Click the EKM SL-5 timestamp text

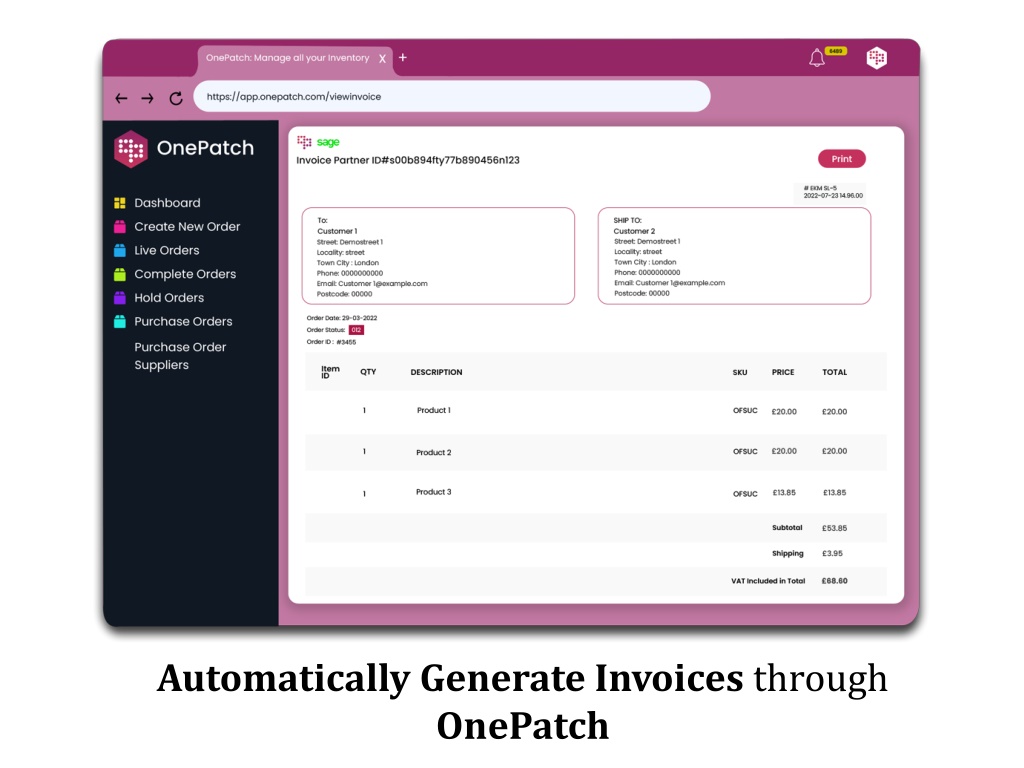[833, 192]
